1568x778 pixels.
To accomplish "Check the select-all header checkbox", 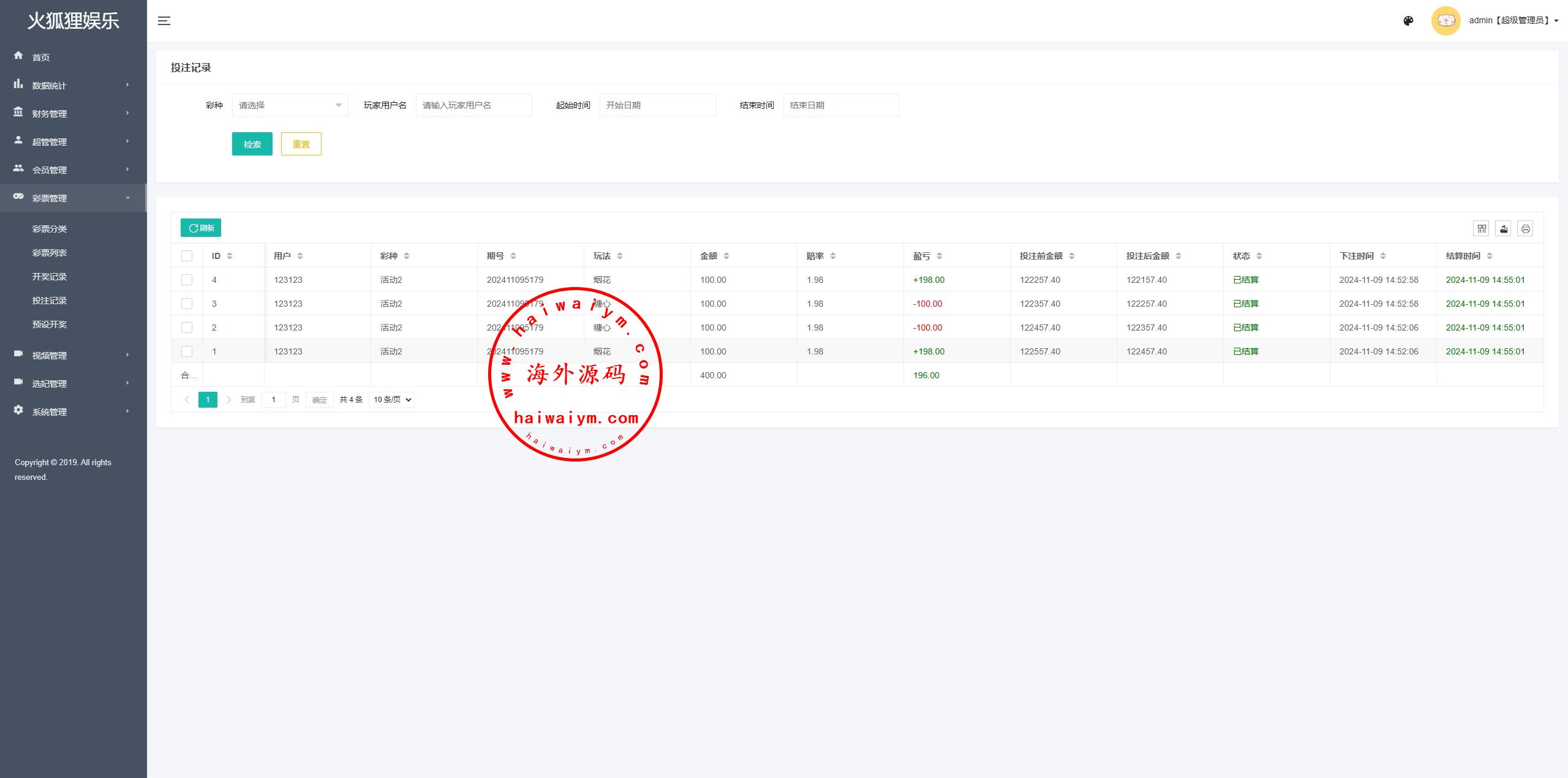I will point(187,256).
